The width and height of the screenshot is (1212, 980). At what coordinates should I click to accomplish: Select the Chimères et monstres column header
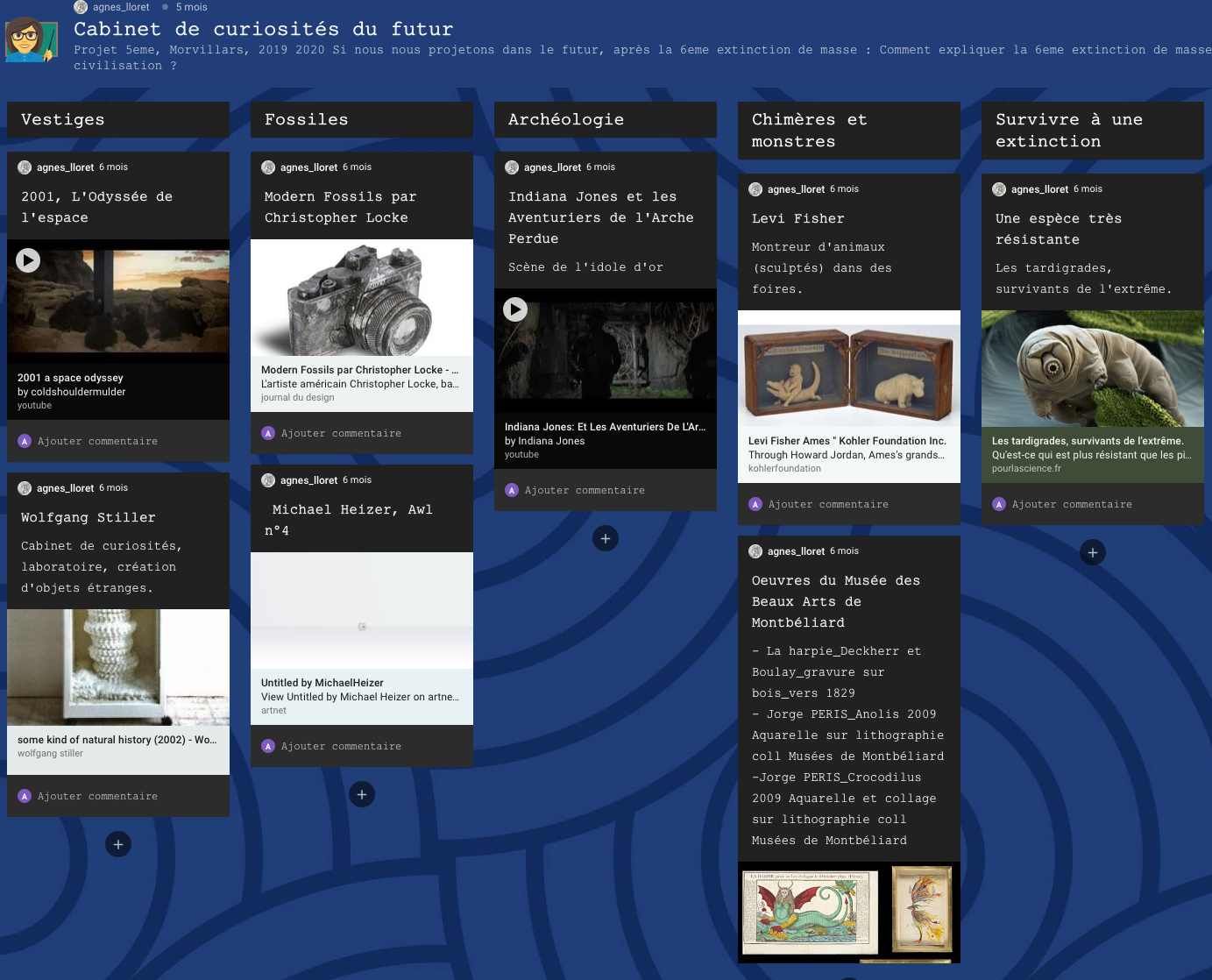(849, 131)
